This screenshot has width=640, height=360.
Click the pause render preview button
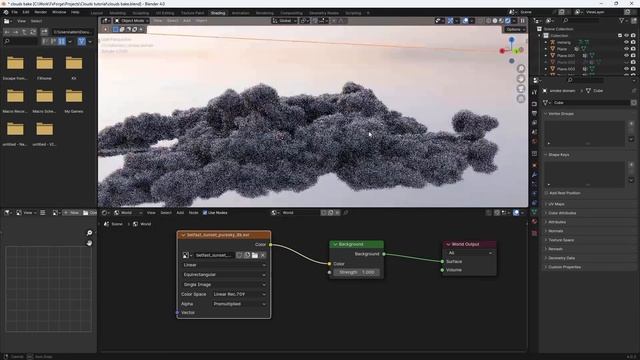point(522,20)
